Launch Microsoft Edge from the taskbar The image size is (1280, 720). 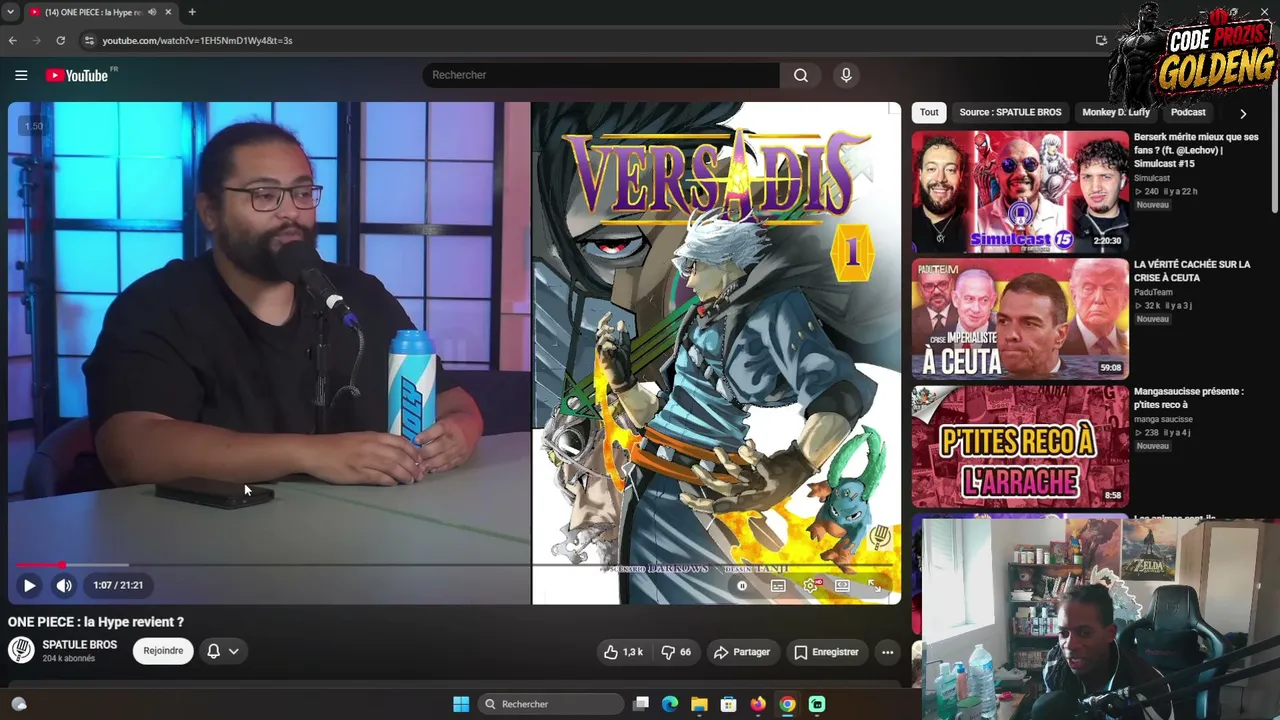[670, 704]
